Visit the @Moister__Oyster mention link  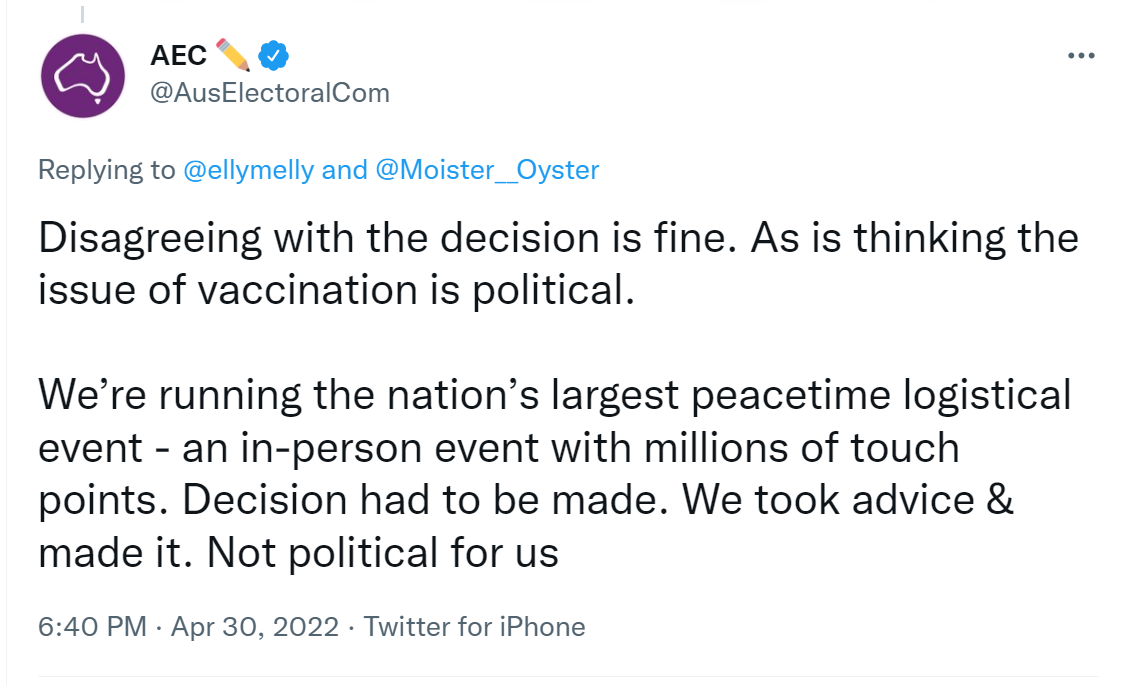point(487,170)
